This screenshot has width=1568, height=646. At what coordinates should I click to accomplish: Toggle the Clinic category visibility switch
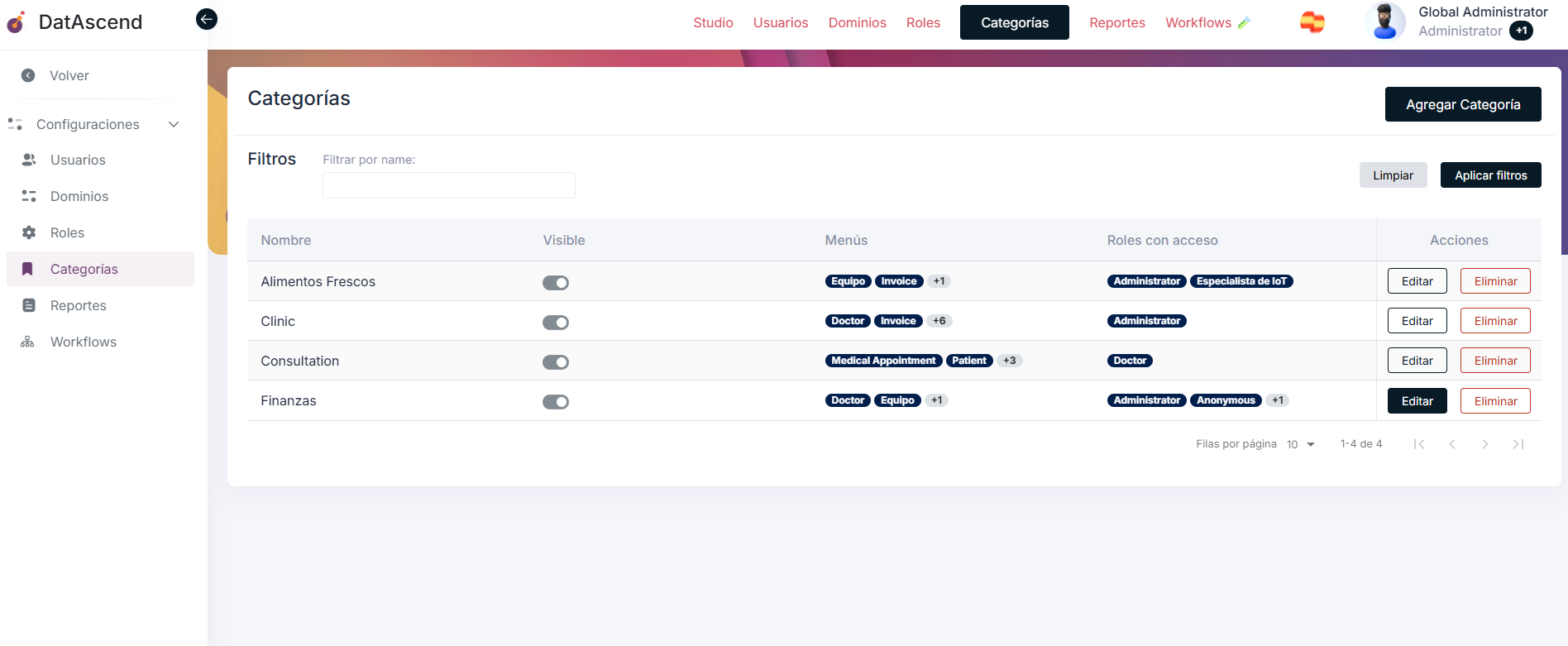pyautogui.click(x=556, y=323)
